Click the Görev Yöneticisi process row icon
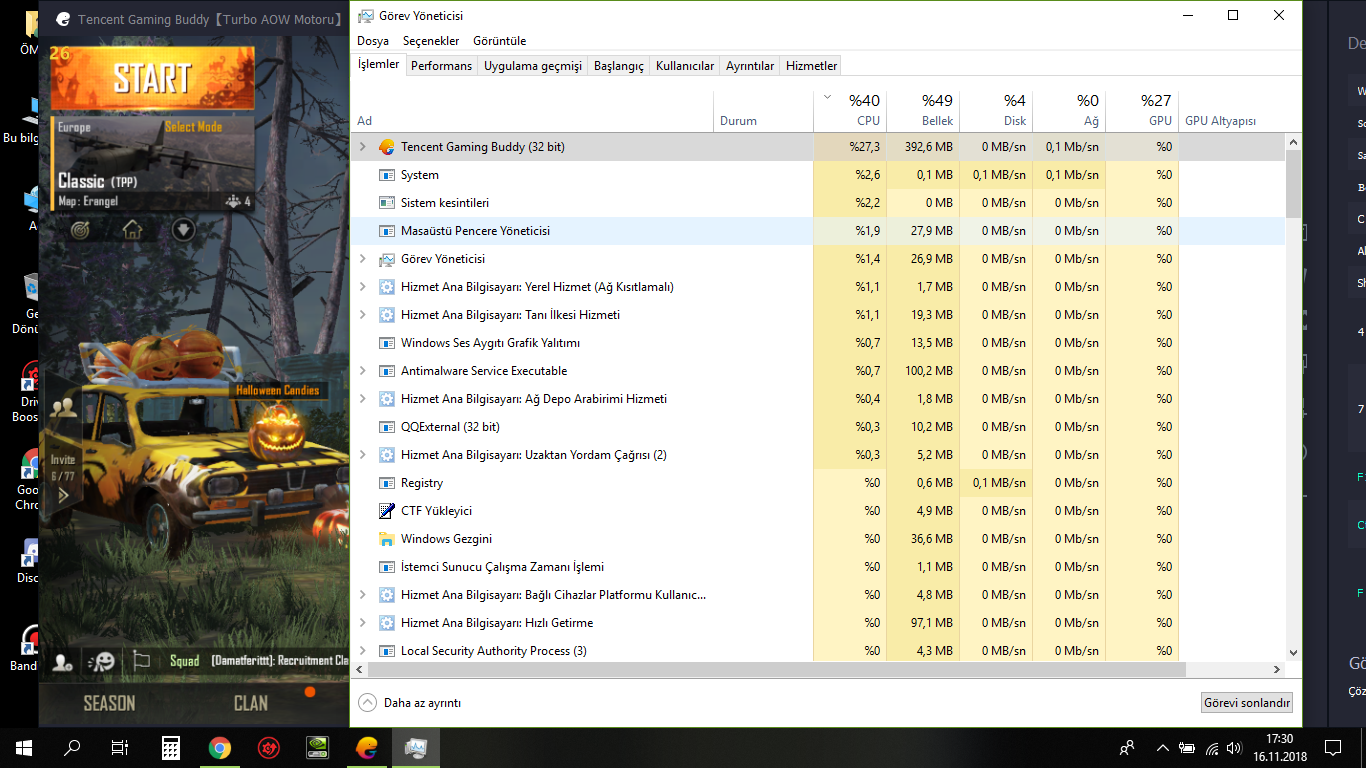This screenshot has width=1366, height=768. 387,259
